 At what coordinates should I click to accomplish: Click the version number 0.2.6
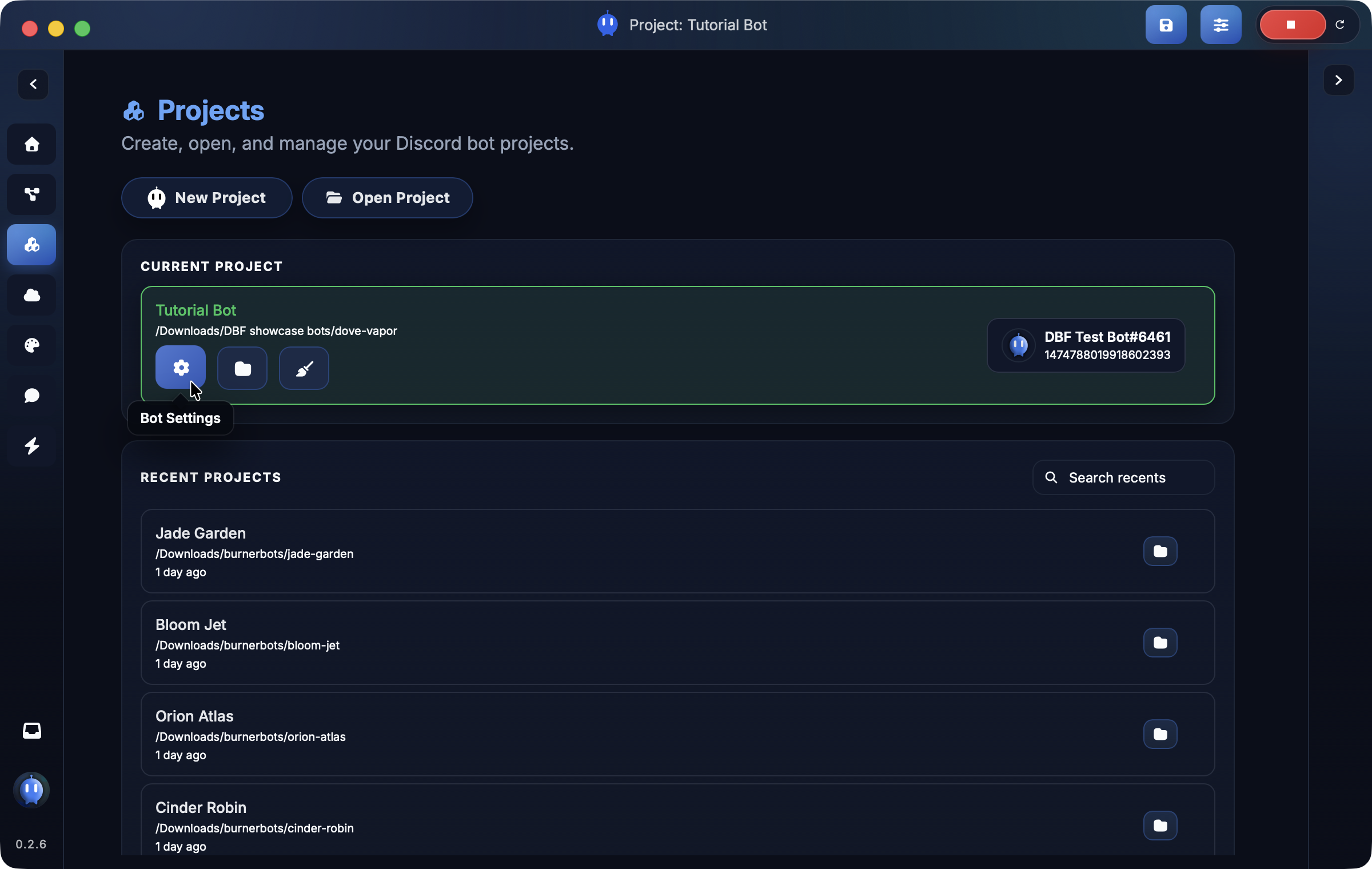tap(31, 844)
